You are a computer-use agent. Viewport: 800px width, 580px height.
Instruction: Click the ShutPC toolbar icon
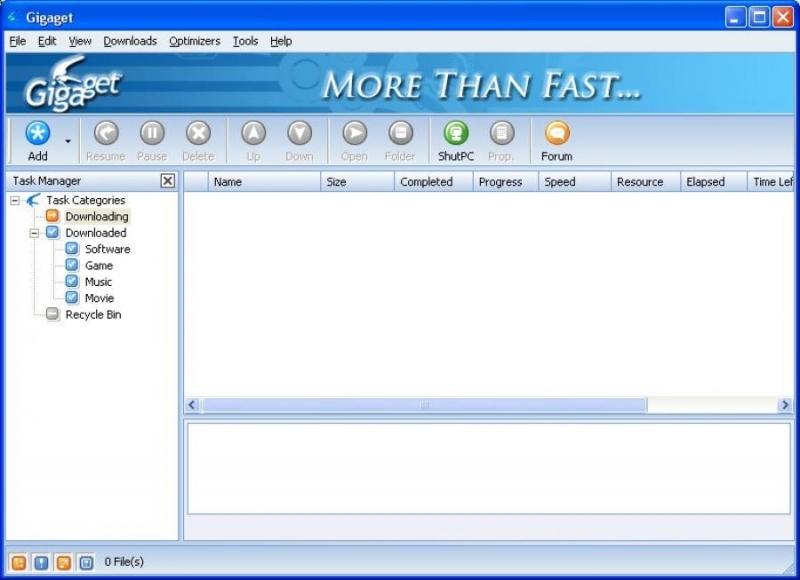(456, 134)
